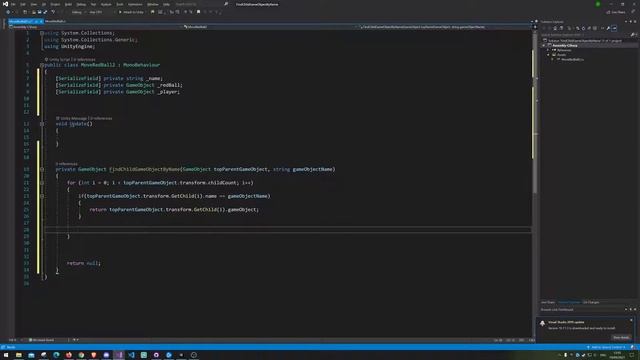Open Firefox from the taskbar
640x360 pixels.
point(69,355)
